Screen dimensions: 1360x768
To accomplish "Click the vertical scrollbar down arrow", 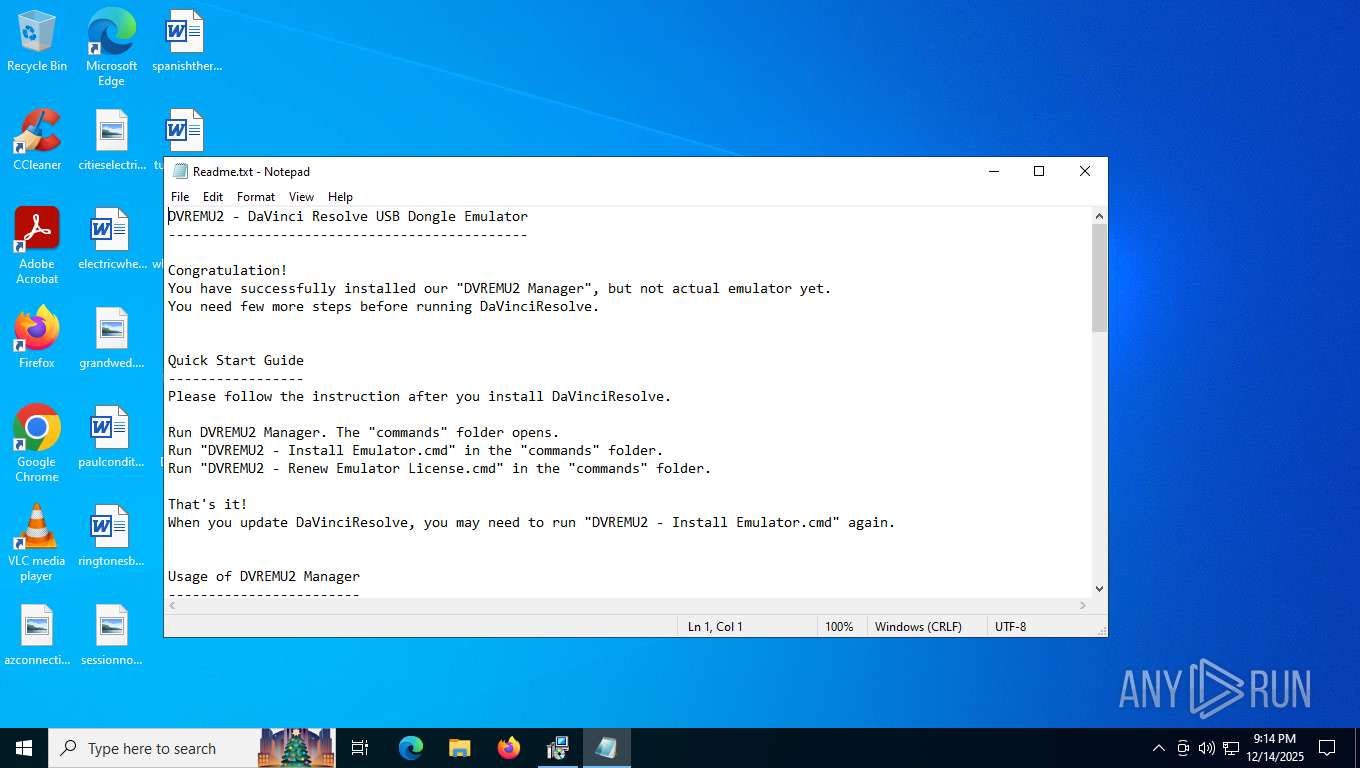I will click(x=1099, y=589).
